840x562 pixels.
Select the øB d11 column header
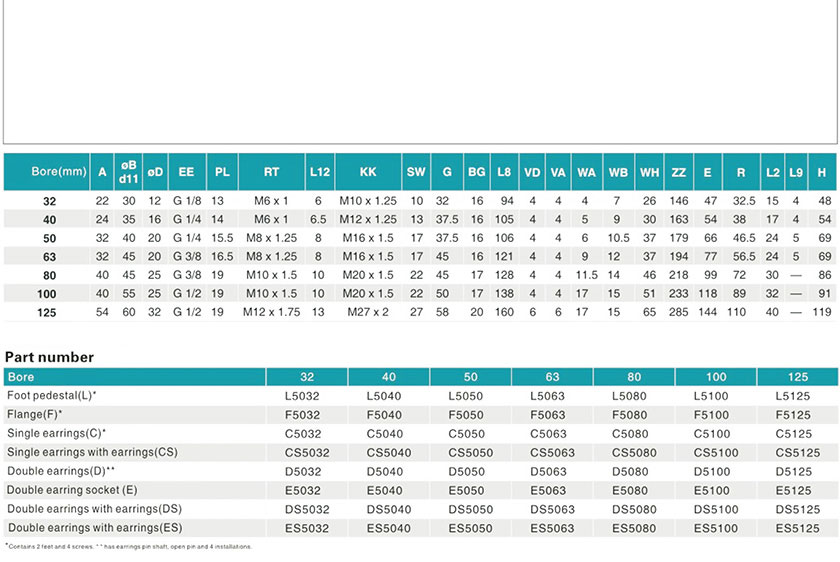[x=129, y=172]
